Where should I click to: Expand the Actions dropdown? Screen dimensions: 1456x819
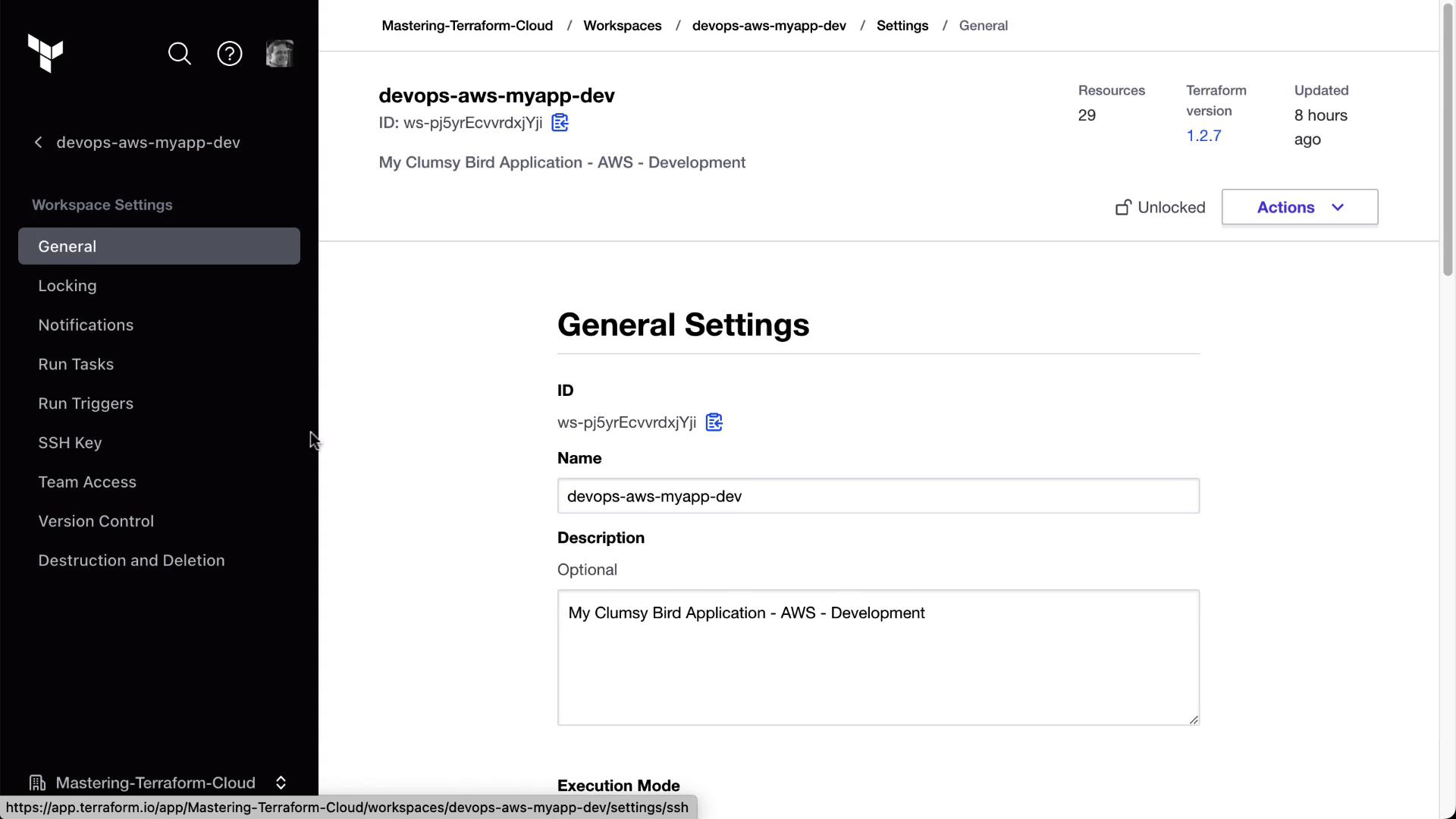click(x=1299, y=207)
